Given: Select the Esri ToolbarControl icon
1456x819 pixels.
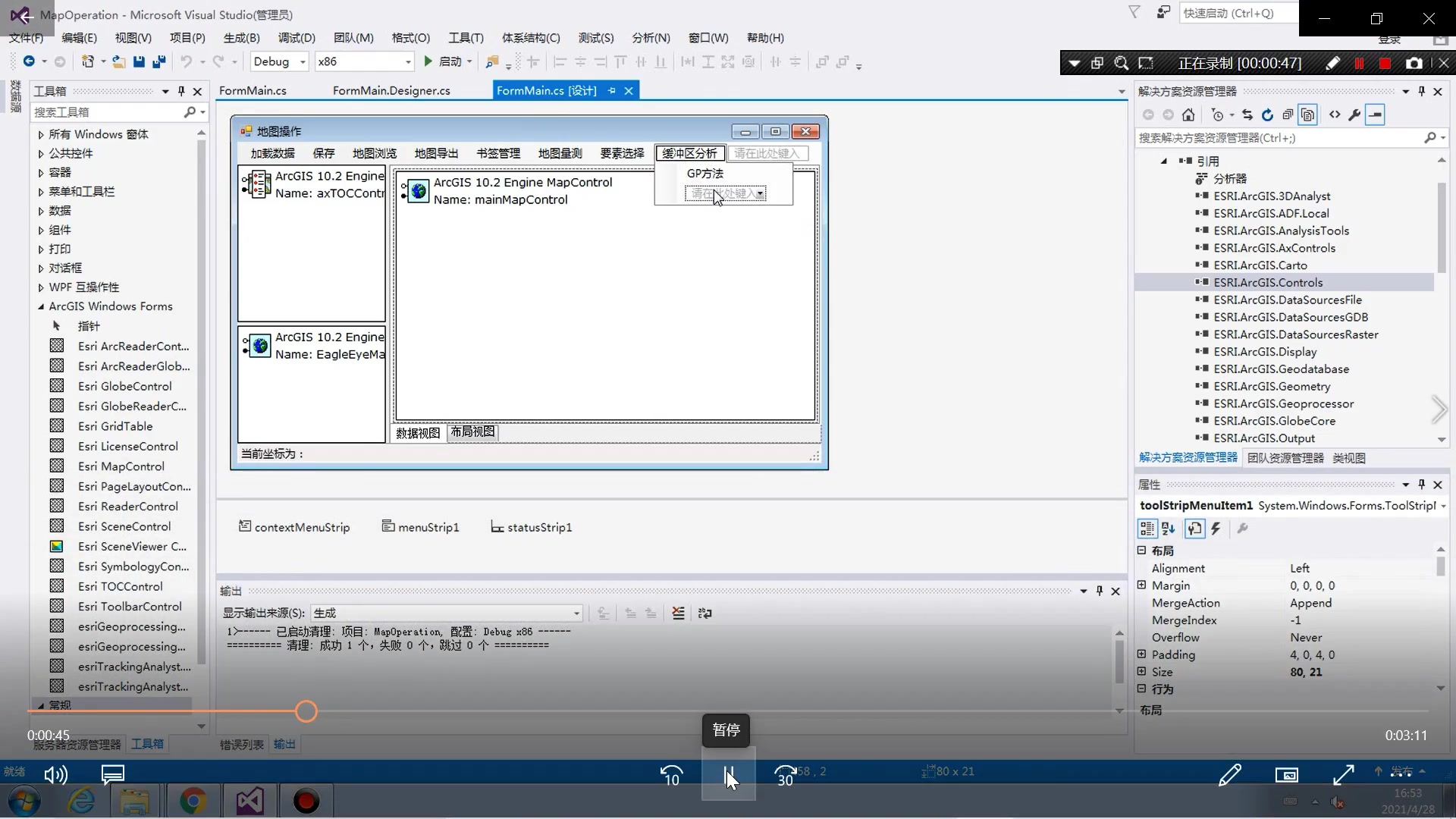Looking at the screenshot, I should click(x=57, y=606).
